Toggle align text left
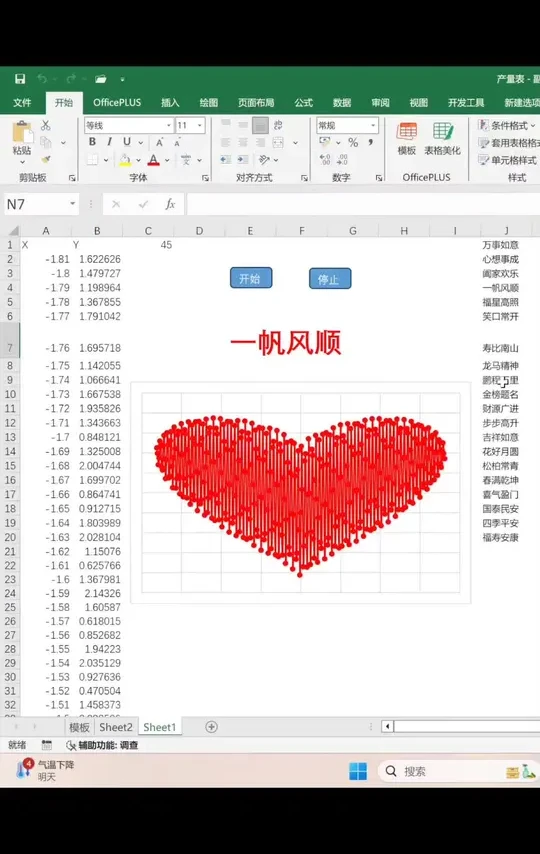540x854 pixels. (226, 143)
